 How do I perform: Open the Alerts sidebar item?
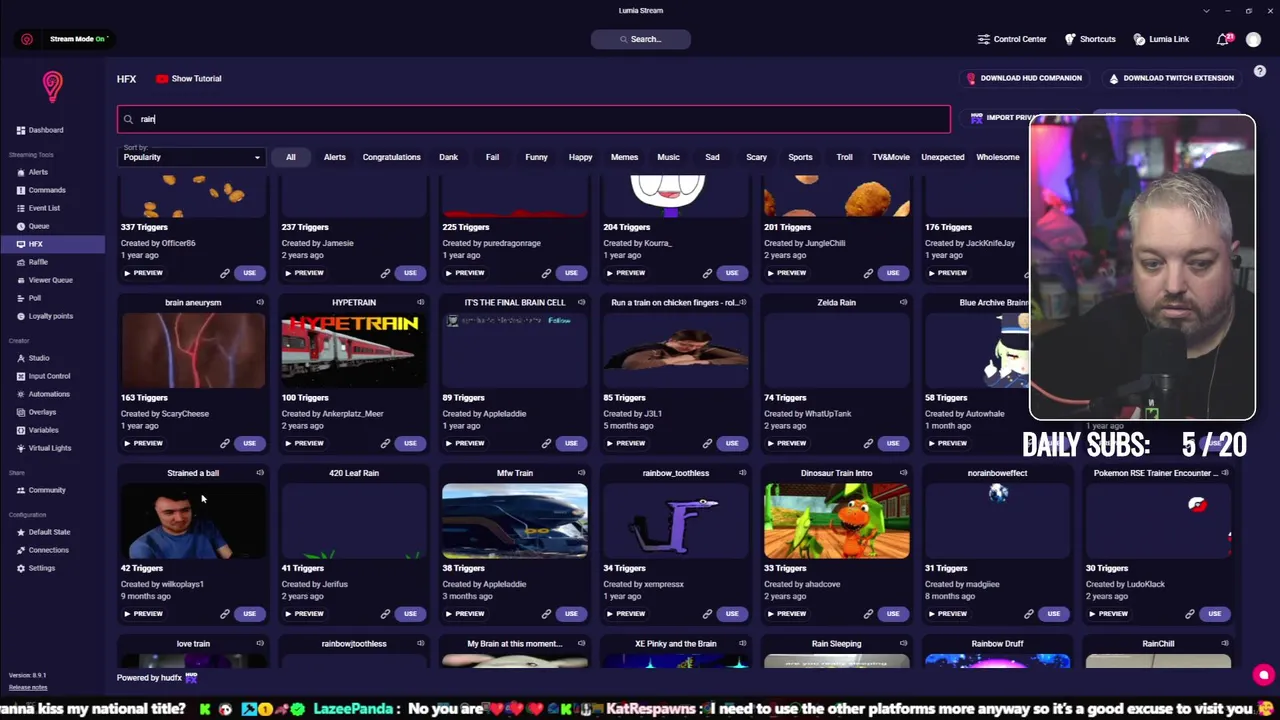[x=32, y=172]
